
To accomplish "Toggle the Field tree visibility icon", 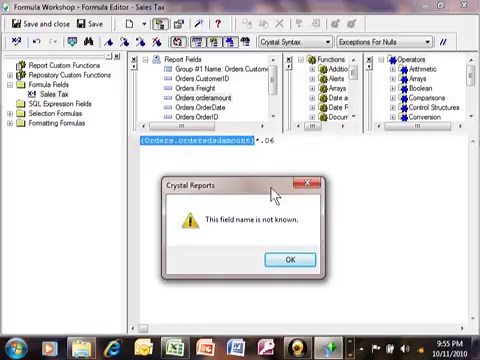I will pyautogui.click(x=197, y=42).
